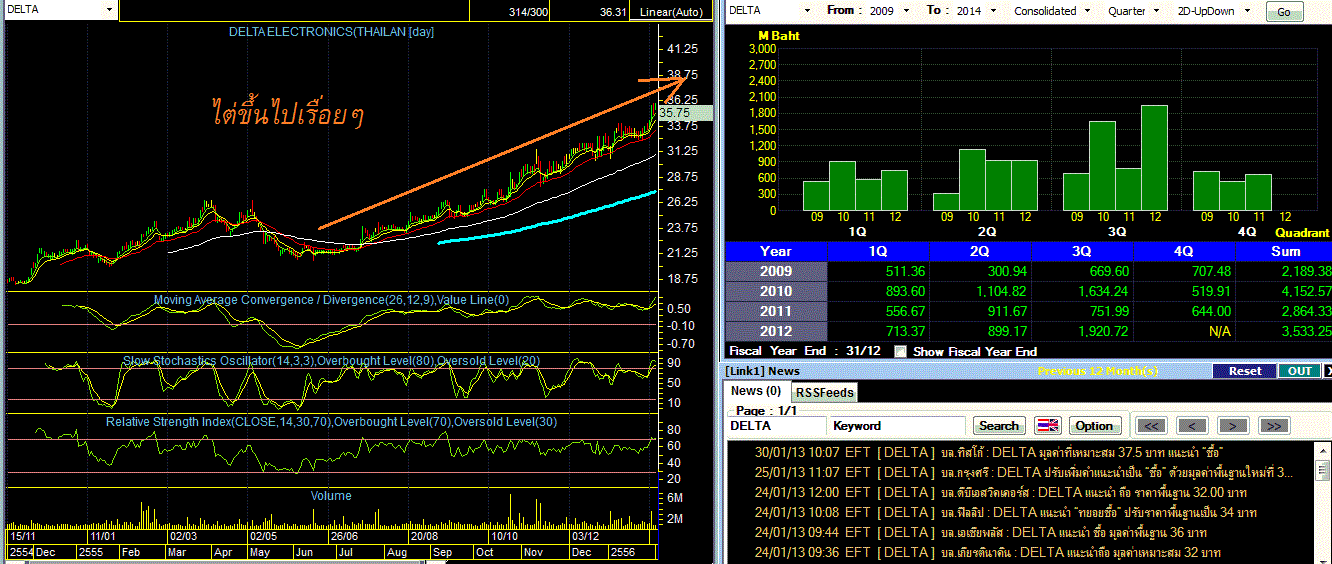The height and width of the screenshot is (564, 1332).
Task: Click the 2Q 2009 green bar in chart
Action: point(946,202)
